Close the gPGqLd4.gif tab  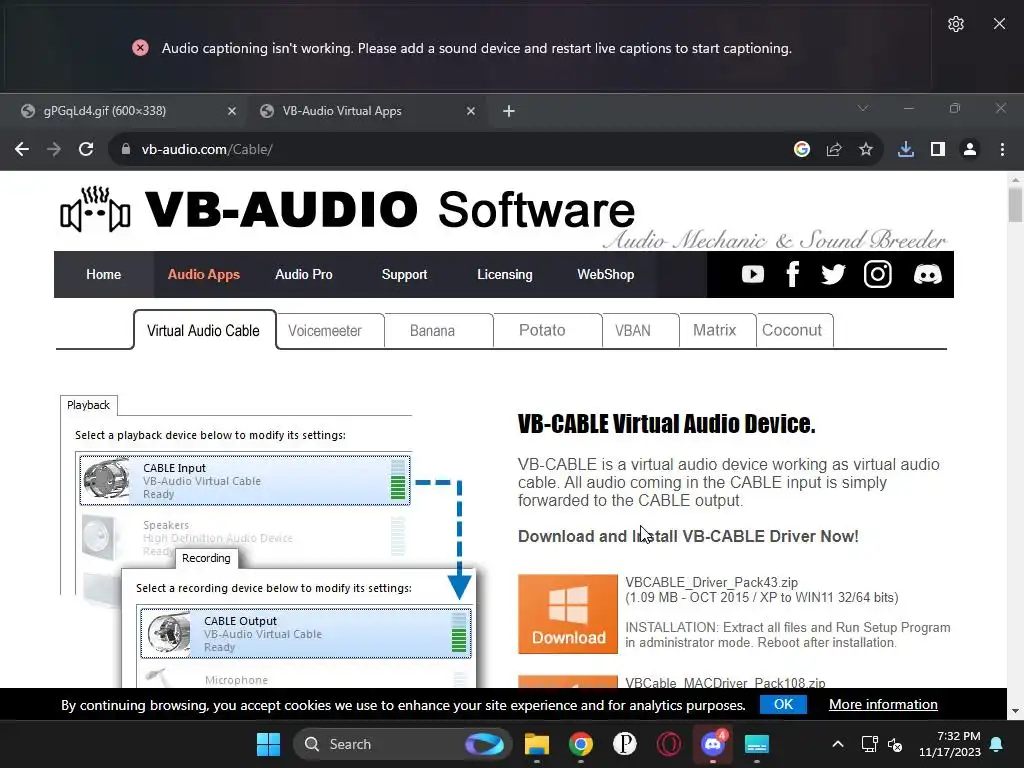[x=231, y=111]
